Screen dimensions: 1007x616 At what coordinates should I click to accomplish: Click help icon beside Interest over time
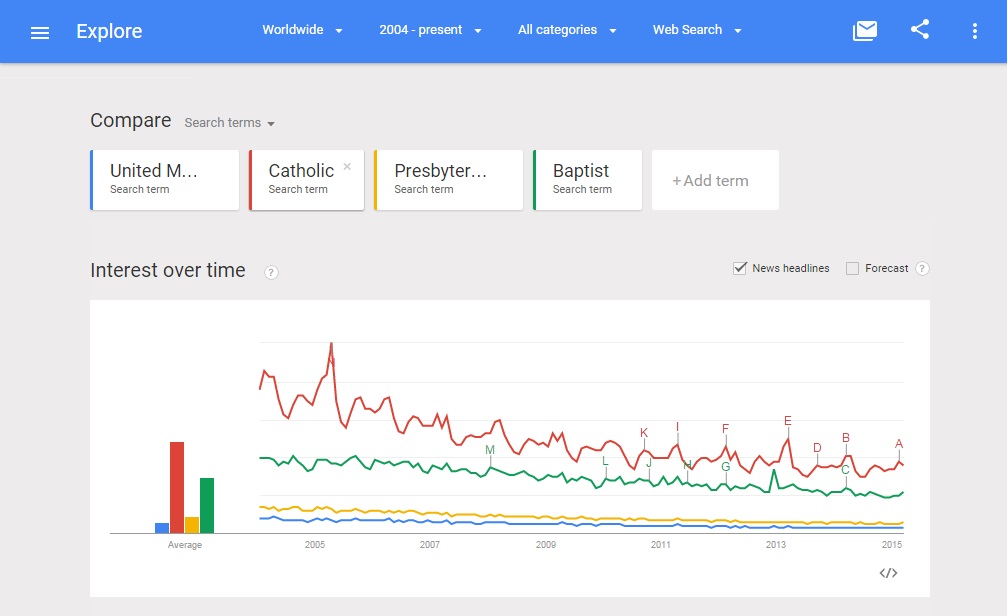click(272, 272)
